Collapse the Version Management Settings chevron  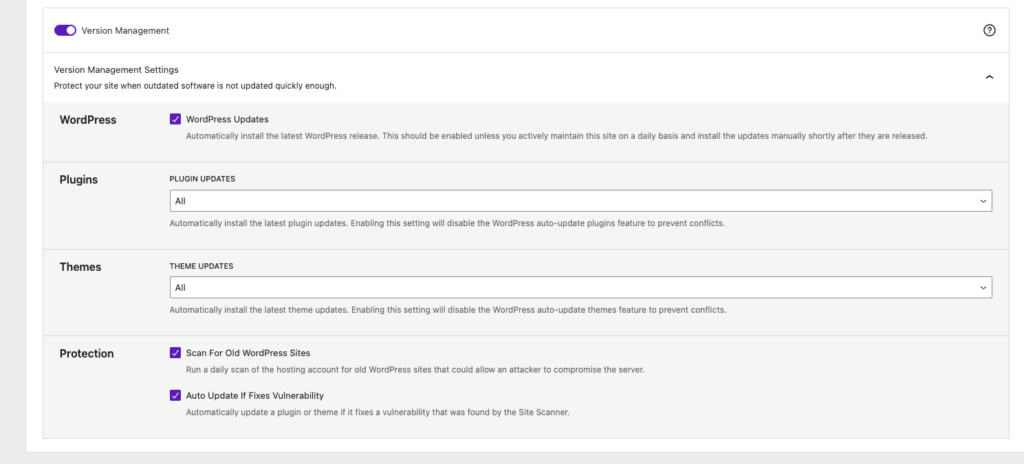point(989,77)
